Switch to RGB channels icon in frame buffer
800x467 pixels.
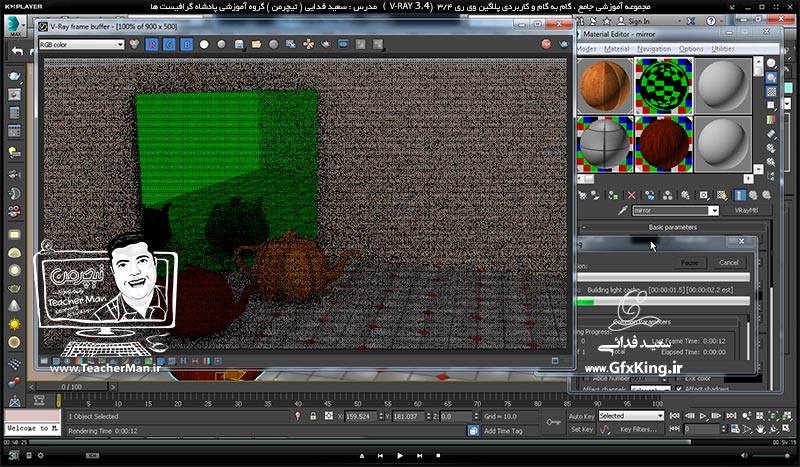(x=135, y=44)
